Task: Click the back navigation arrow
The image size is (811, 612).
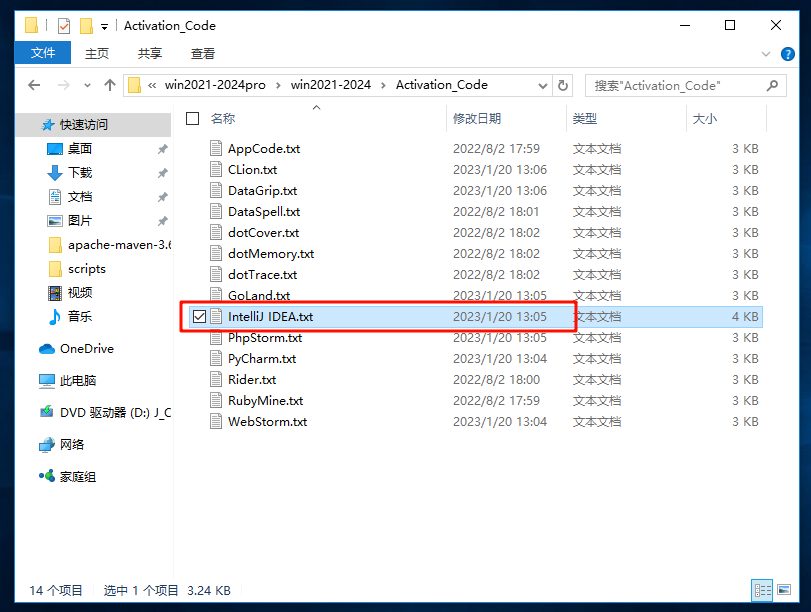Action: coord(34,85)
